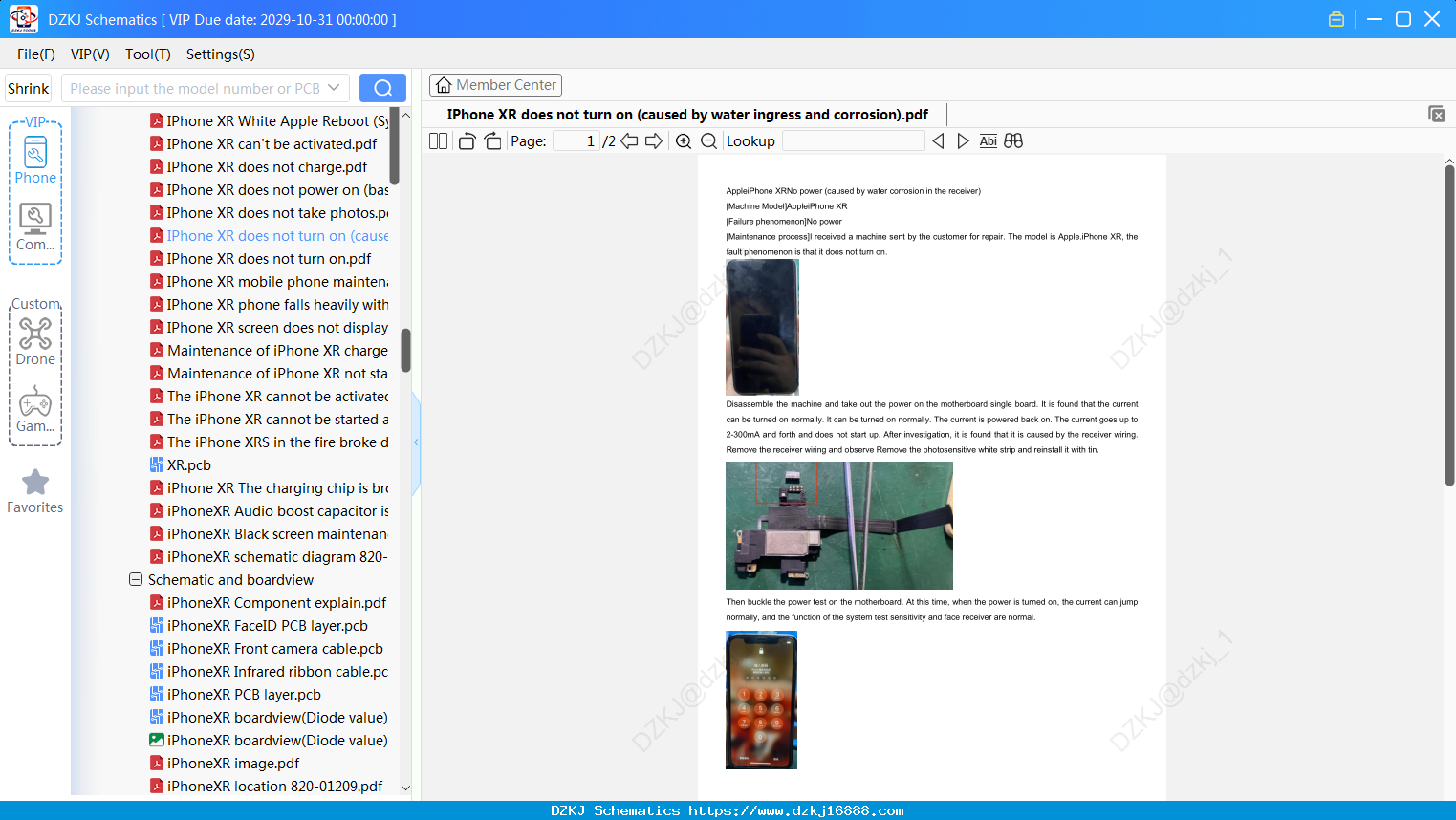This screenshot has width=1456, height=820.
Task: Open Favorites star icon
Action: 35,492
